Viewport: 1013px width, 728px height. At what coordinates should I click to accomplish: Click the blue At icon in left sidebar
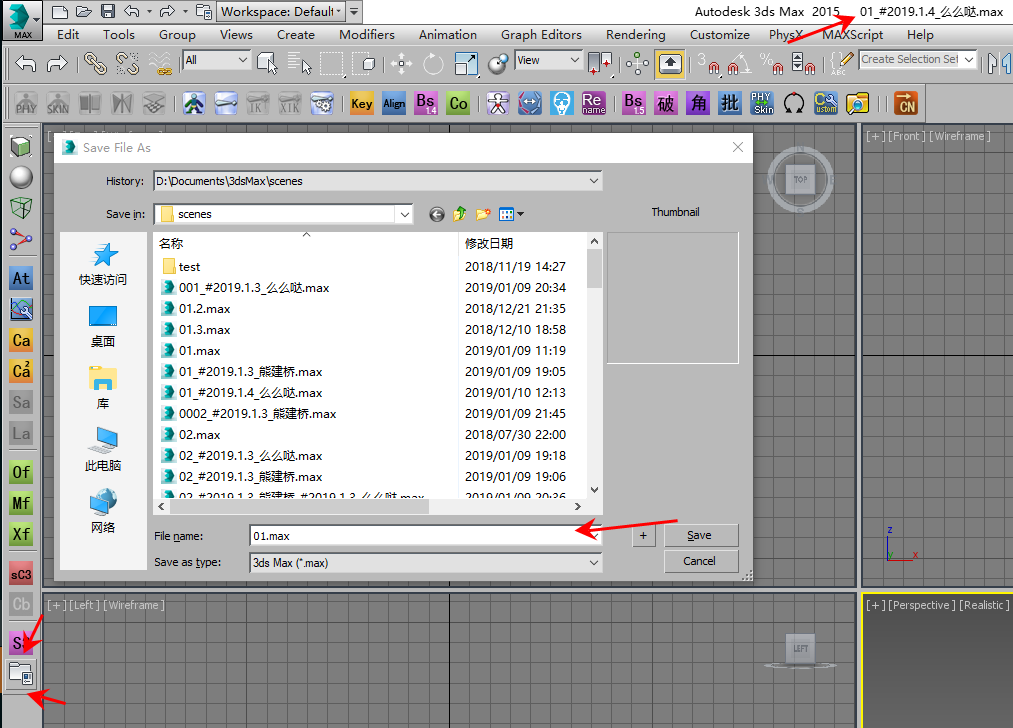21,278
